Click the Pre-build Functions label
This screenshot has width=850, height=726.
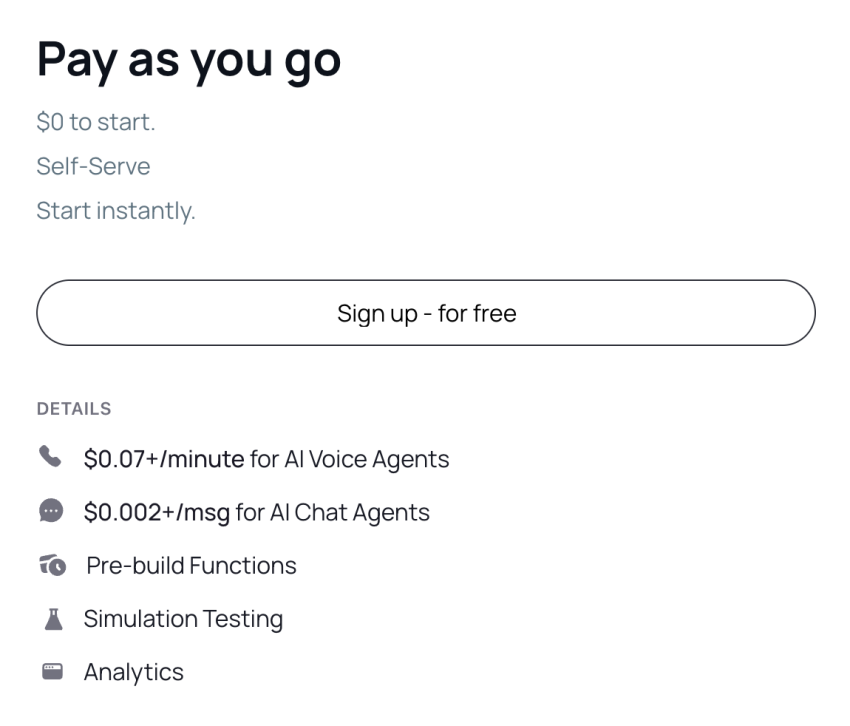[x=189, y=565]
